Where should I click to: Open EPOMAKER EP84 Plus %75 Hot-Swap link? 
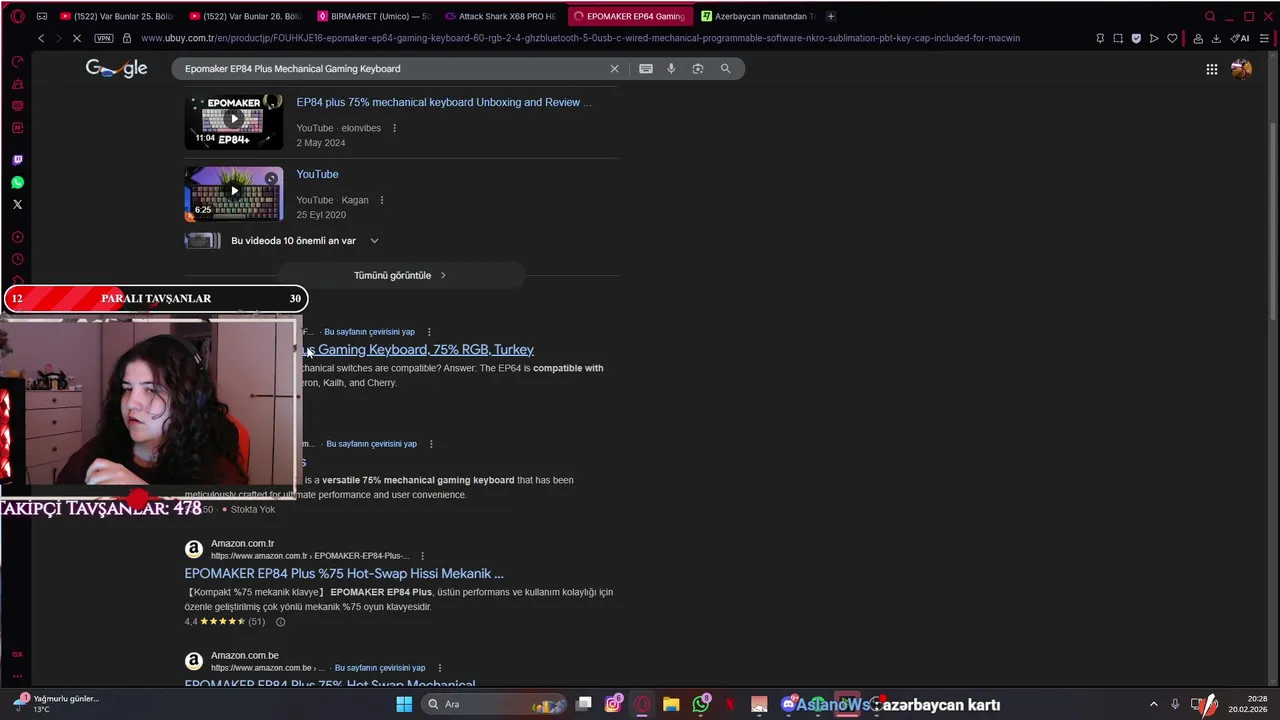pos(344,573)
